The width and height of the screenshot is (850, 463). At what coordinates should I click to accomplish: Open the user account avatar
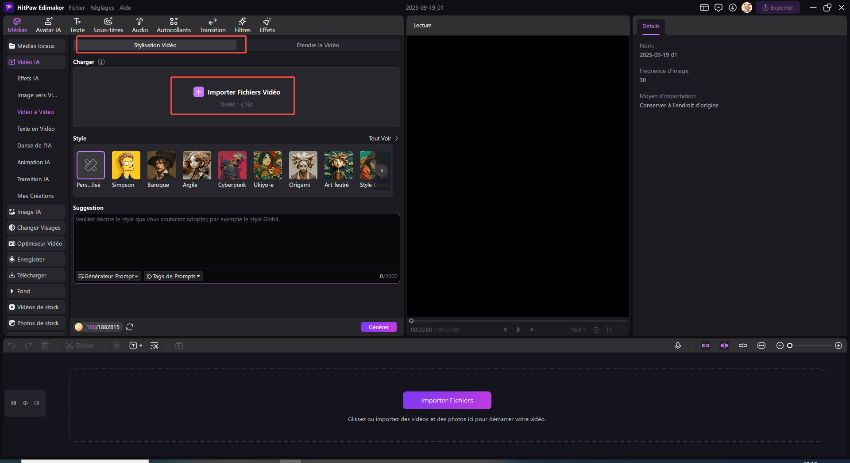coord(747,8)
